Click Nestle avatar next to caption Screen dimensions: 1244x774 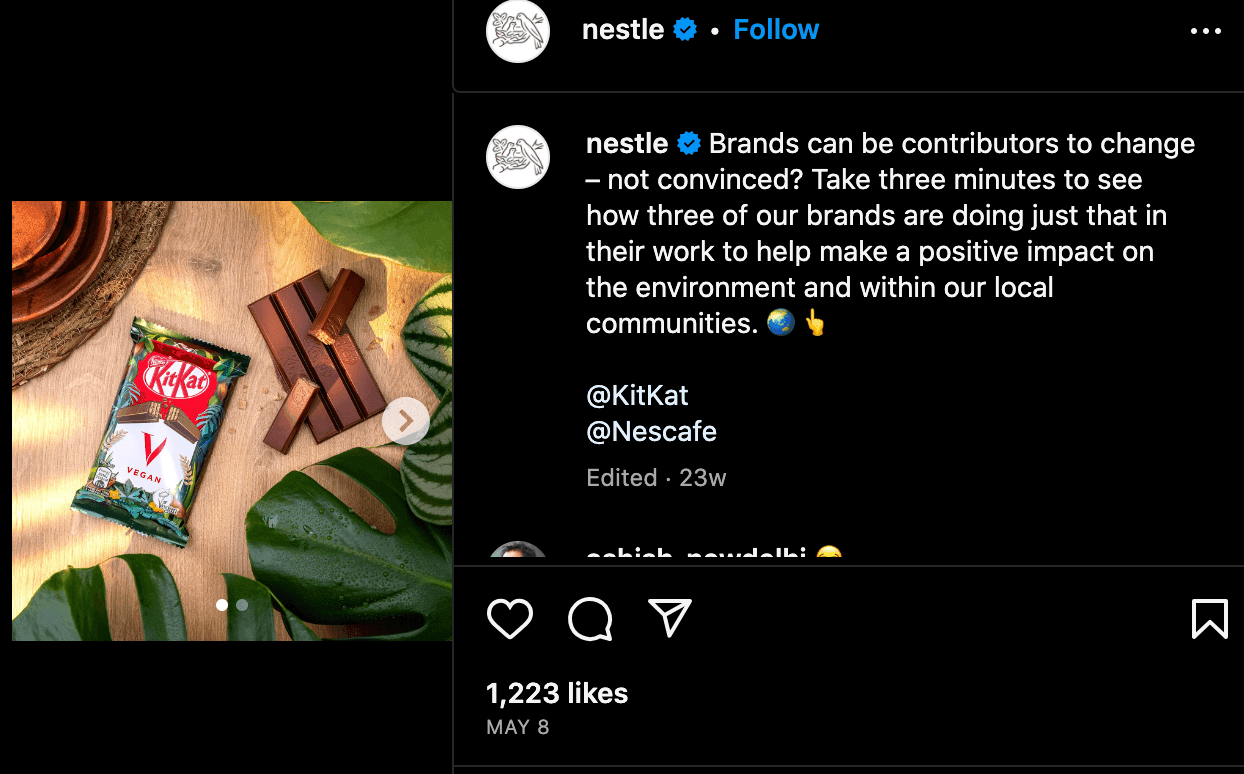click(518, 157)
